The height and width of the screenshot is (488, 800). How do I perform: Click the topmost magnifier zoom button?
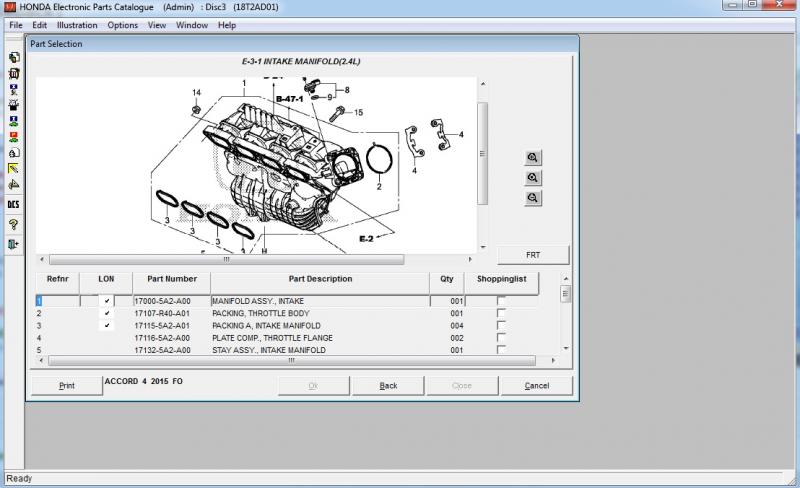point(533,158)
